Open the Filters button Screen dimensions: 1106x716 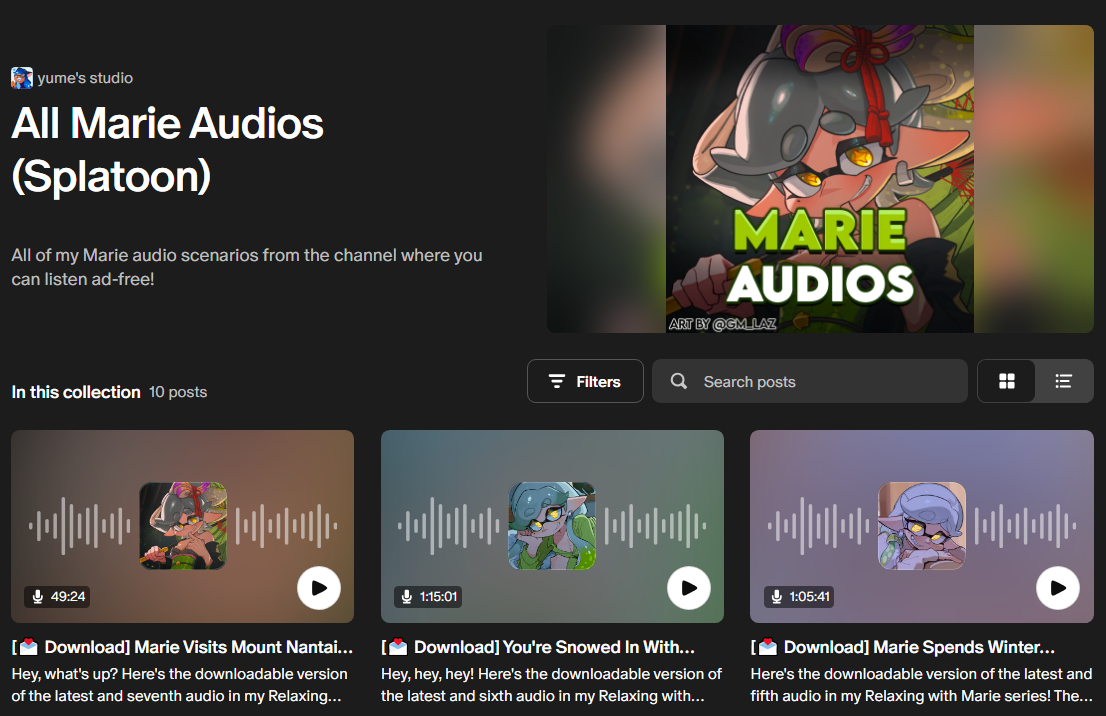pyautogui.click(x=585, y=381)
